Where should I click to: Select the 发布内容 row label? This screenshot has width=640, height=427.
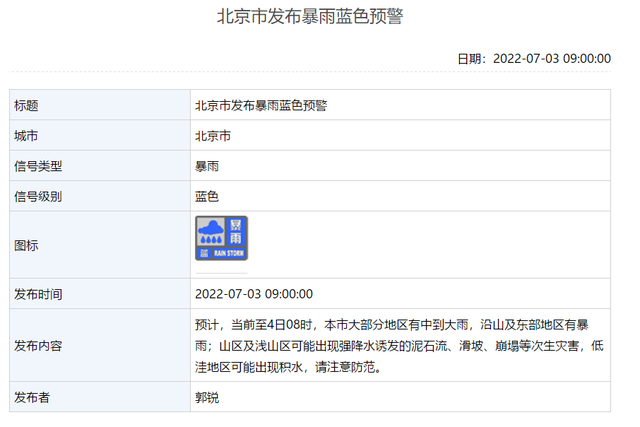coord(38,346)
